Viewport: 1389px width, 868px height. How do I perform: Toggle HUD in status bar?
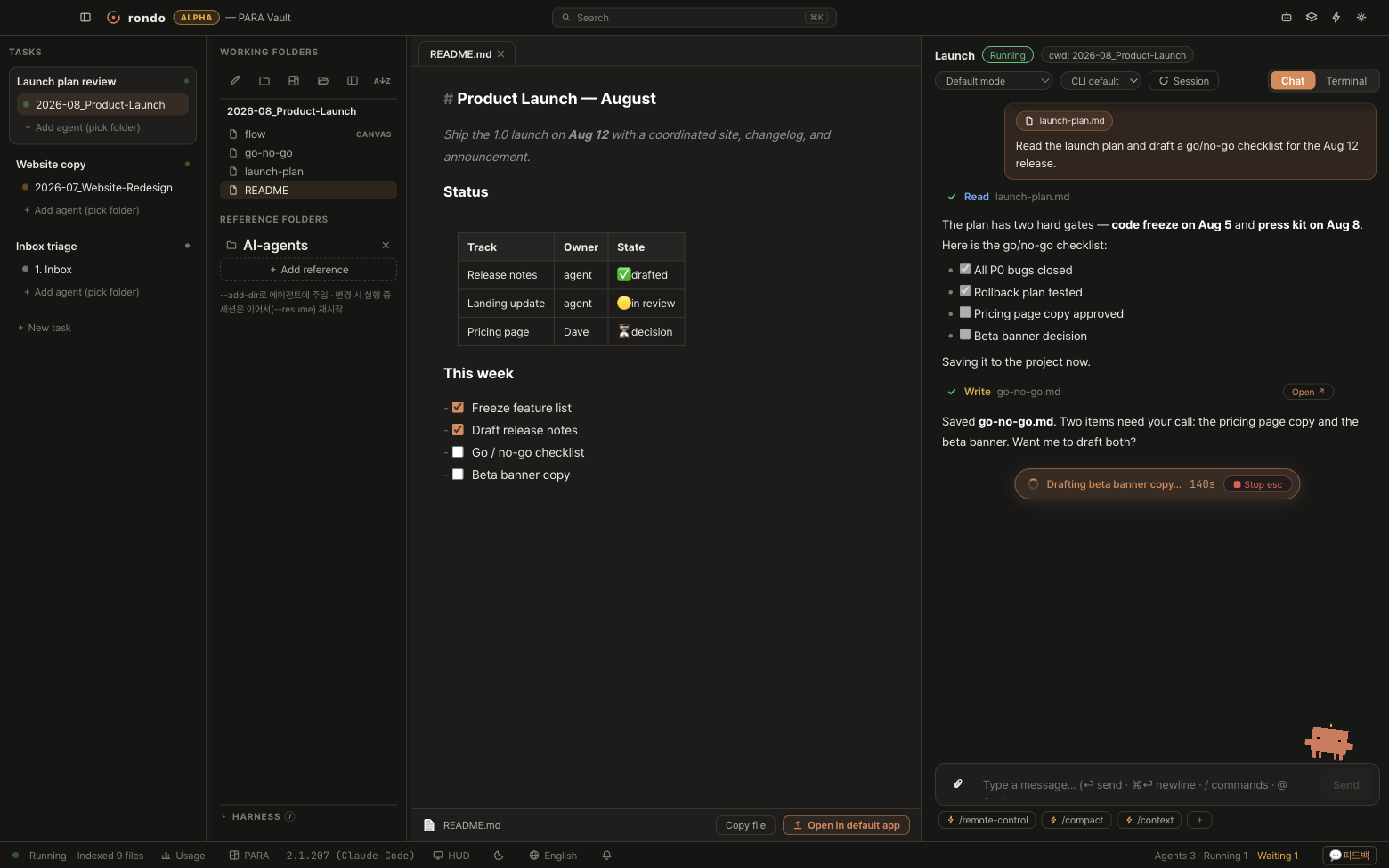coord(451,856)
